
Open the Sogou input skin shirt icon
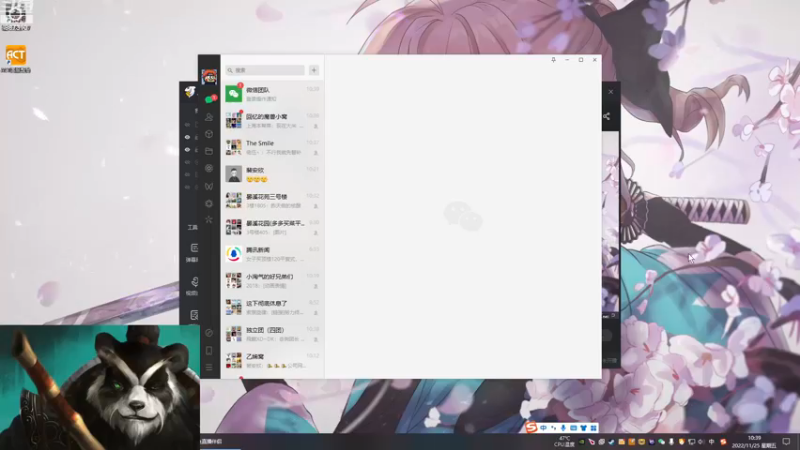583,428
